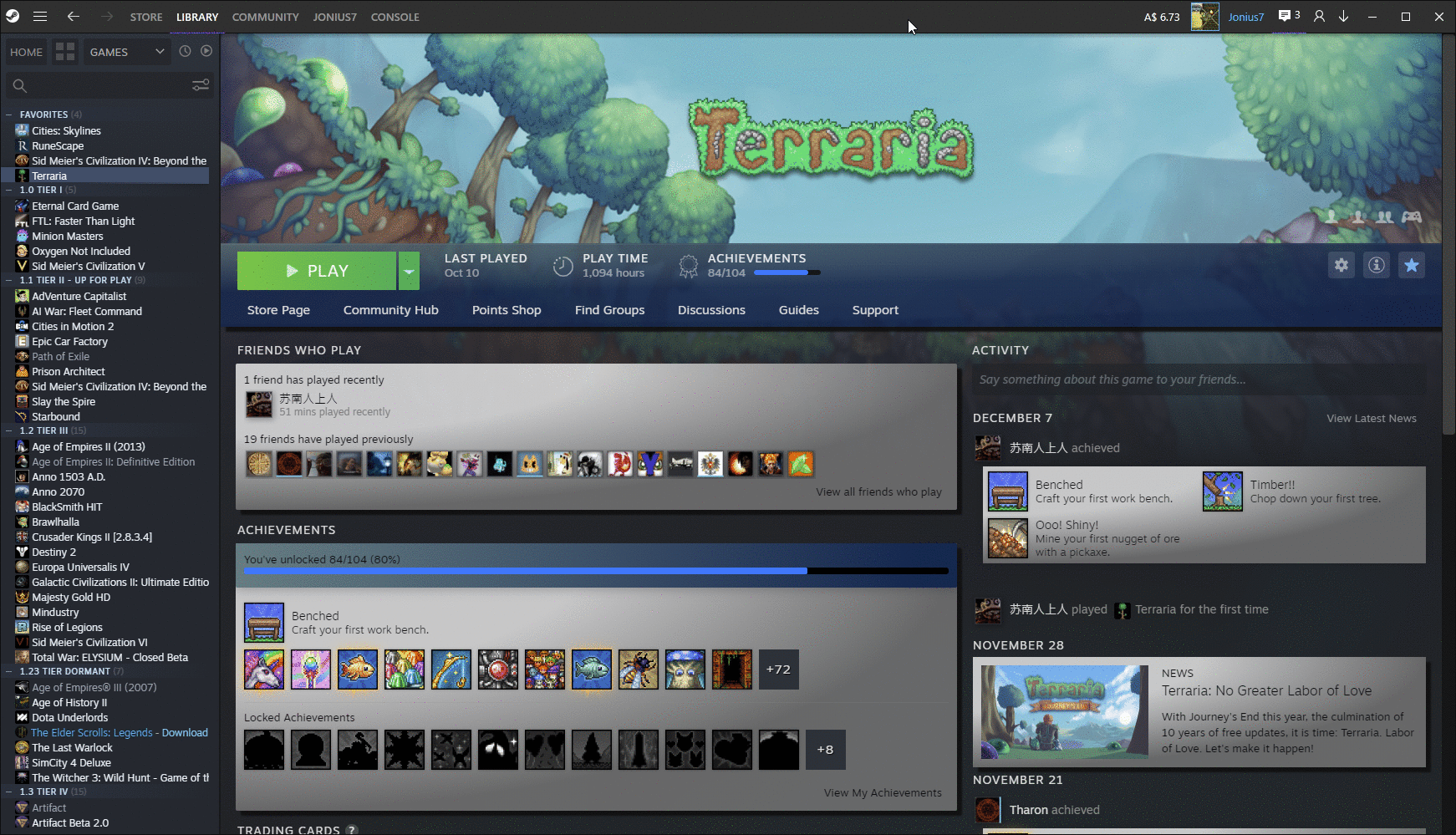
Task: Open the recently playing friend's avatar
Action: click(x=259, y=405)
